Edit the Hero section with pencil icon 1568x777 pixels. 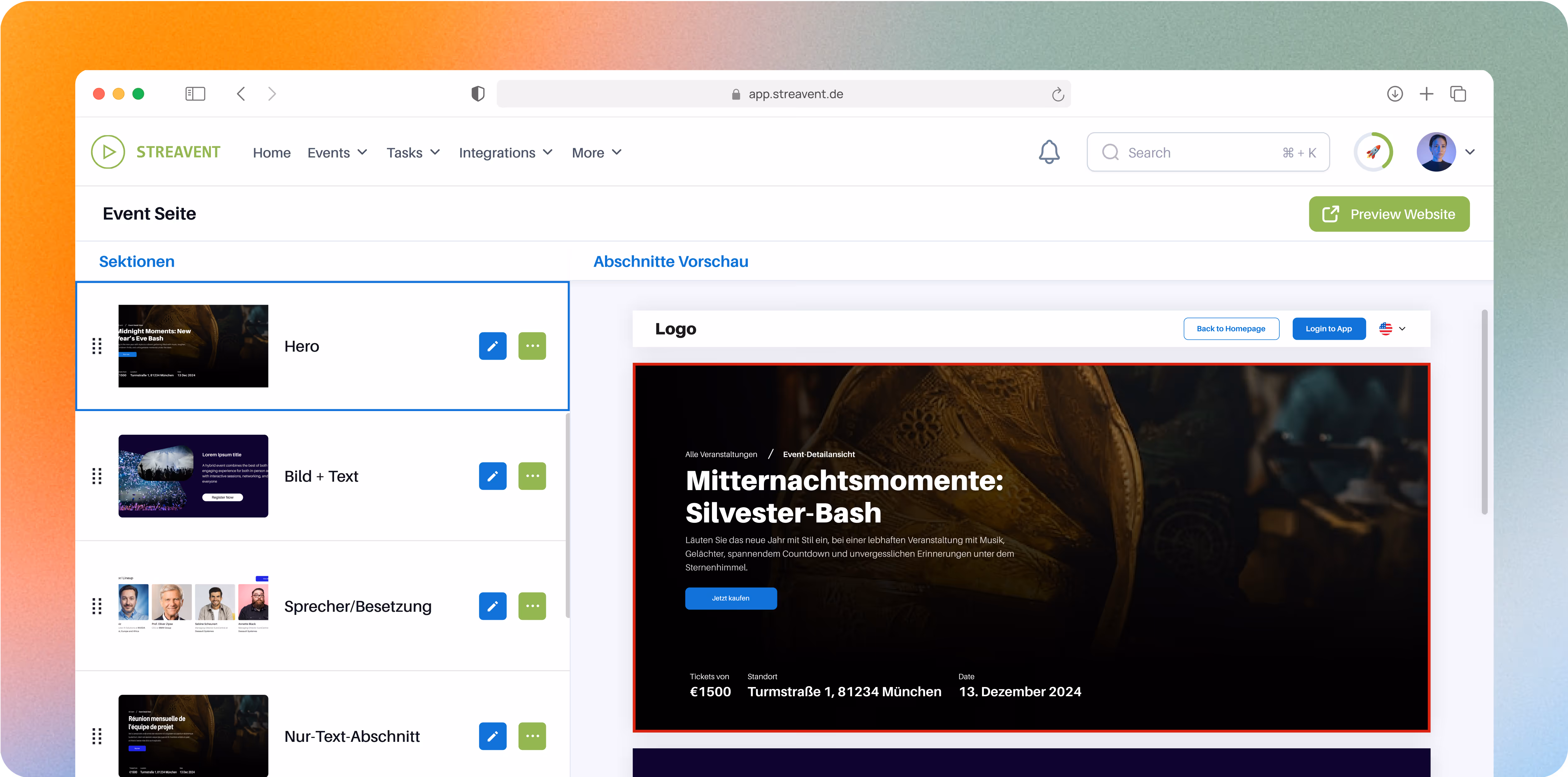[x=493, y=346]
